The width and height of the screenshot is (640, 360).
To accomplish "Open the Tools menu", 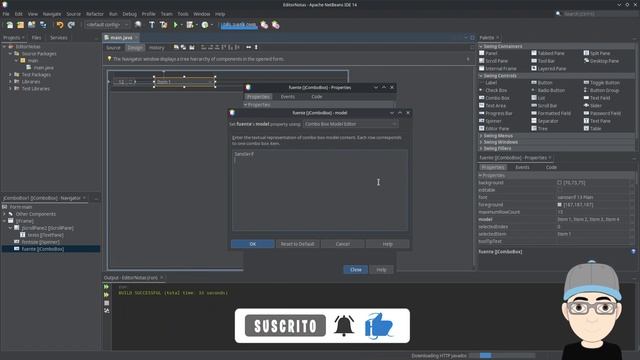I will [183, 14].
